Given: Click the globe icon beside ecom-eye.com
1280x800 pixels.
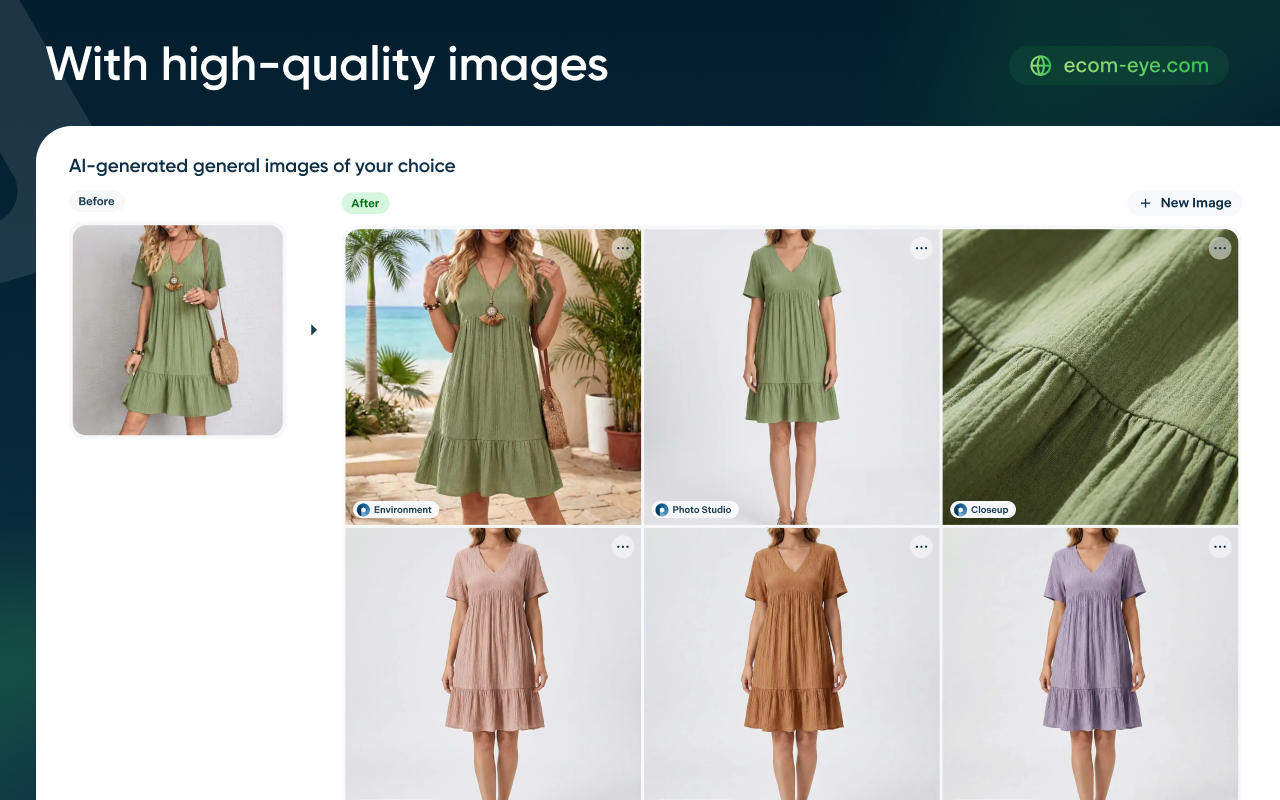Looking at the screenshot, I should (1040, 65).
